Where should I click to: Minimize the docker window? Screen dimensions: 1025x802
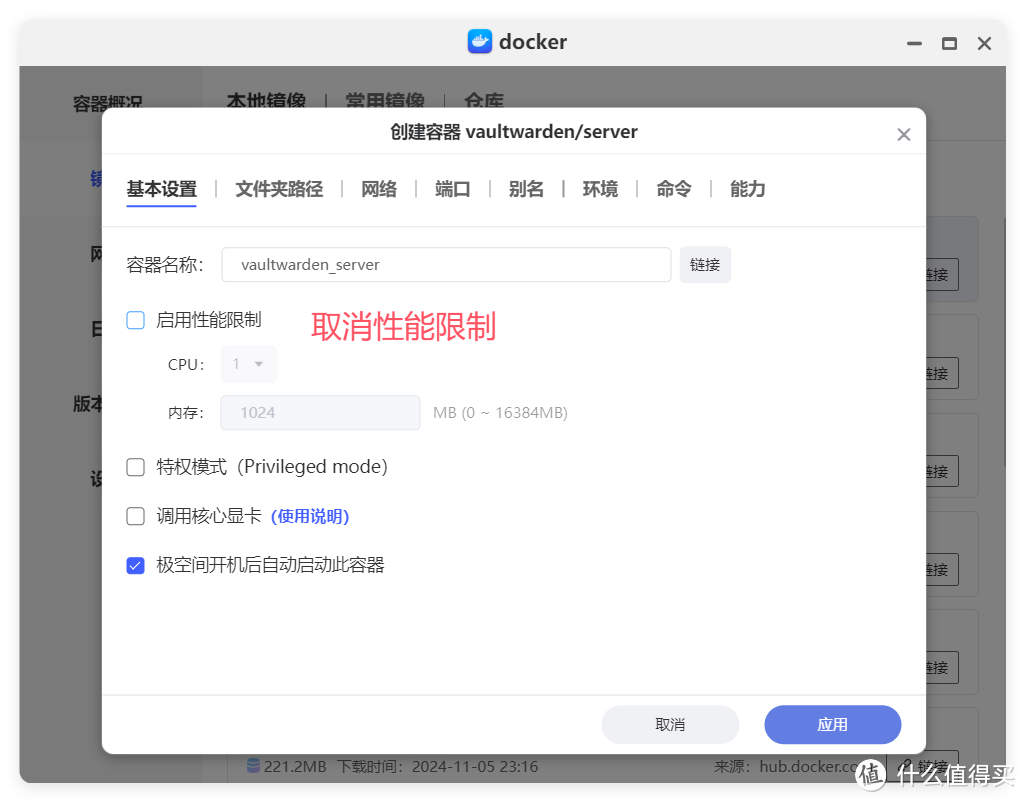click(913, 44)
